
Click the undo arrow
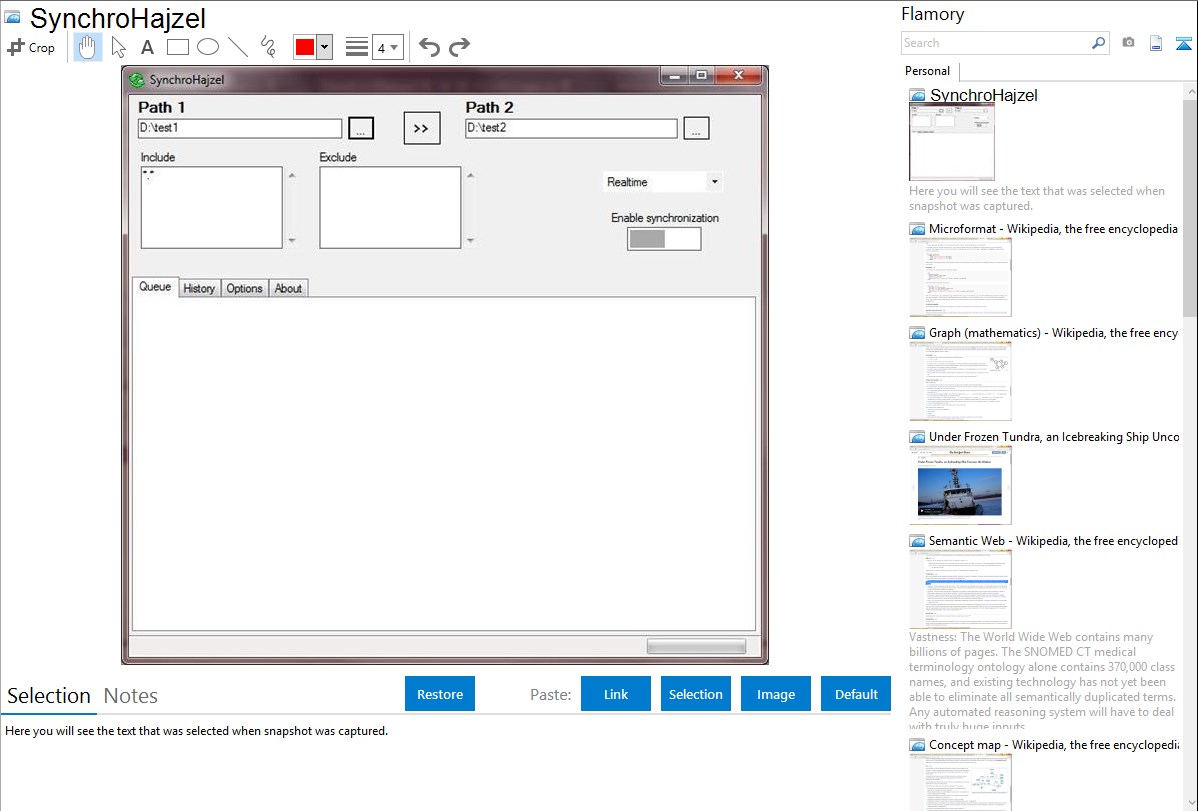[429, 47]
